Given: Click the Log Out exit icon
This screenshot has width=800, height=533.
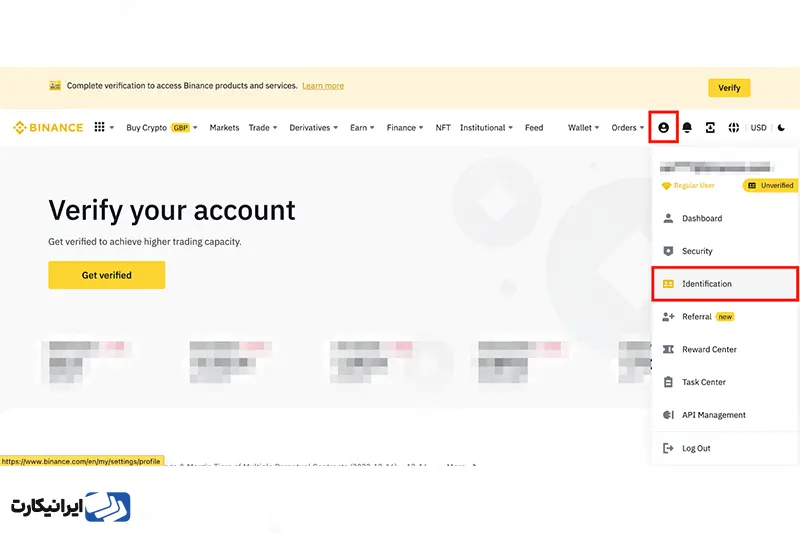Looking at the screenshot, I should 668,448.
